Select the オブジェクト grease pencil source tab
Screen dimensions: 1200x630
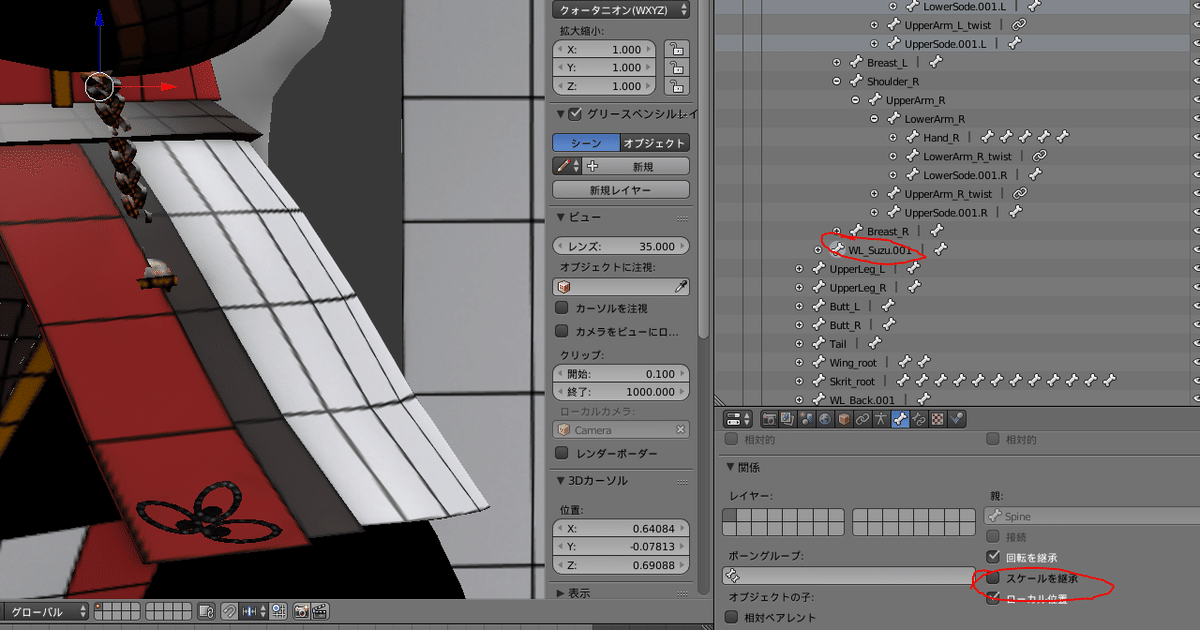[x=654, y=143]
